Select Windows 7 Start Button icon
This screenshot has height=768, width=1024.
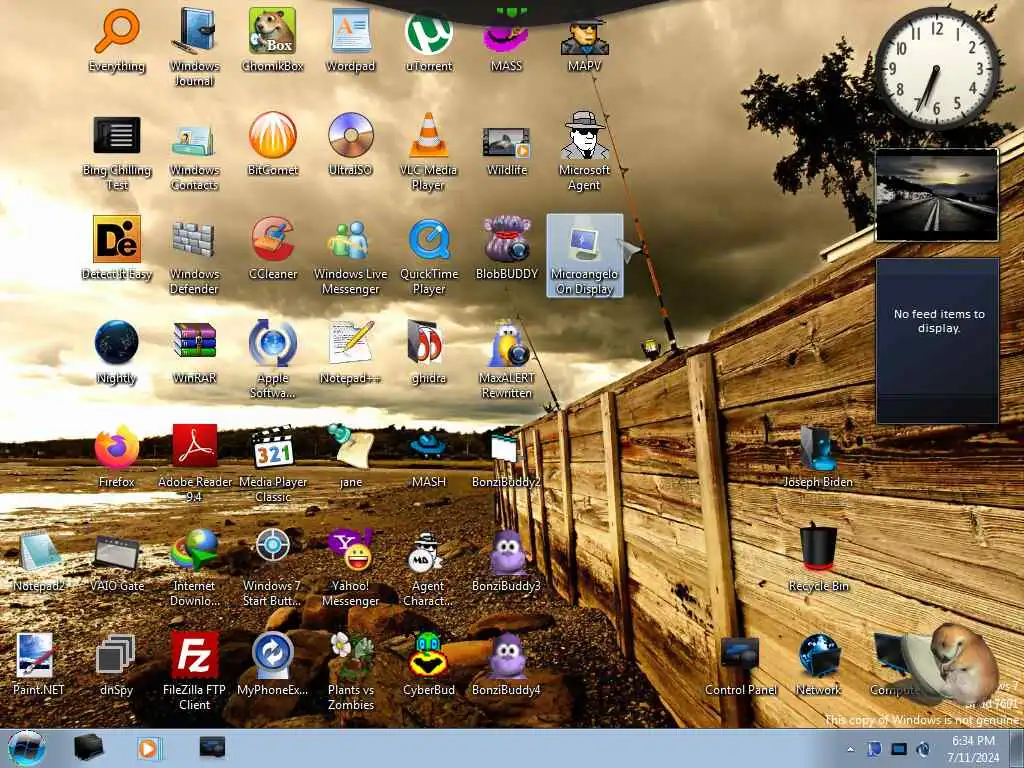point(273,568)
